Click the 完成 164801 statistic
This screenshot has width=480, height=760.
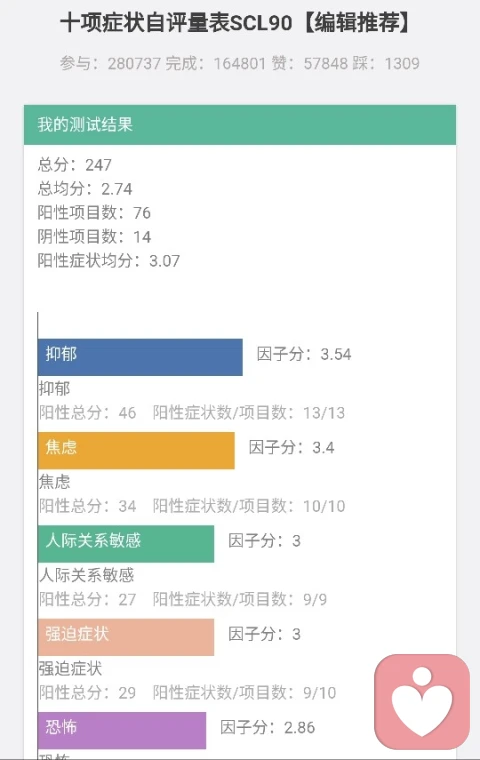[x=216, y=63]
